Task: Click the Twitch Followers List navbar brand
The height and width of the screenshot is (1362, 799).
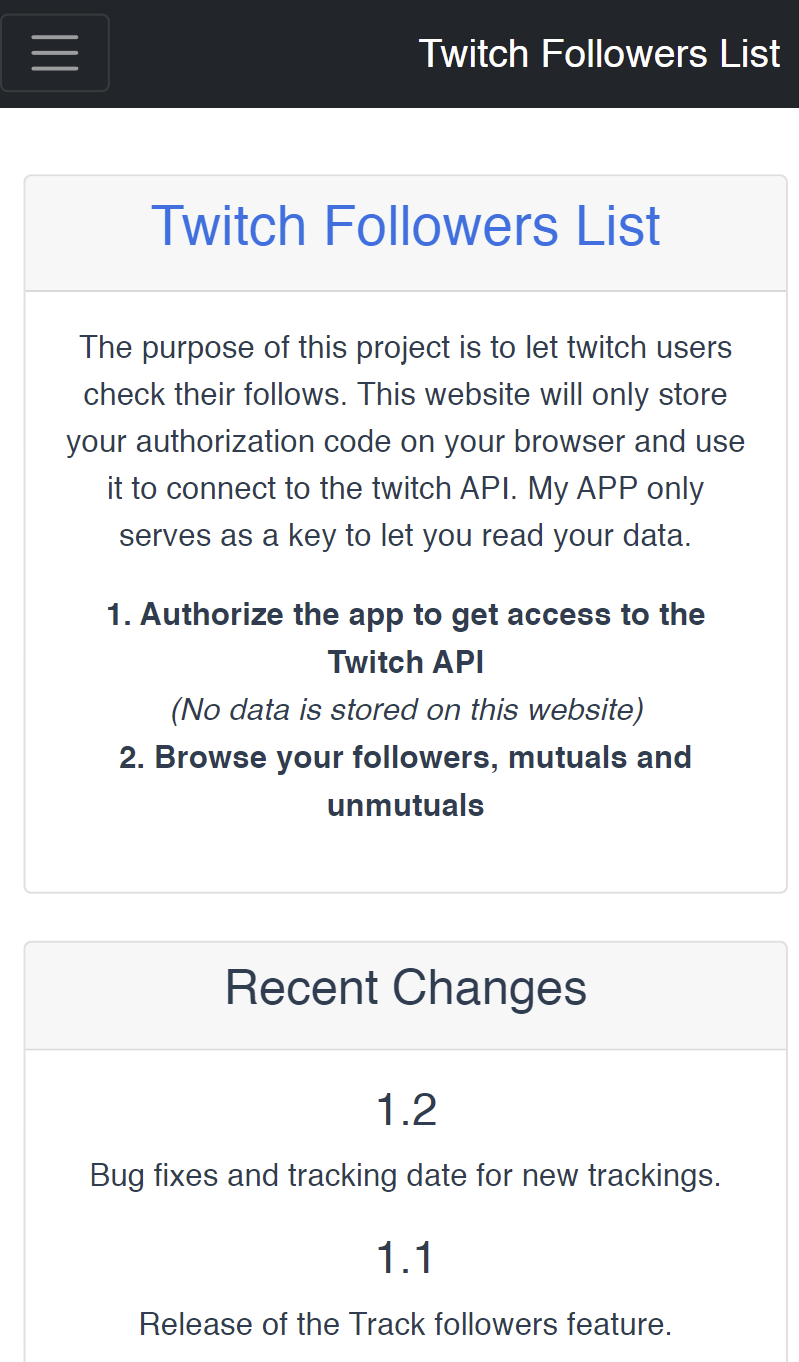Action: point(599,54)
